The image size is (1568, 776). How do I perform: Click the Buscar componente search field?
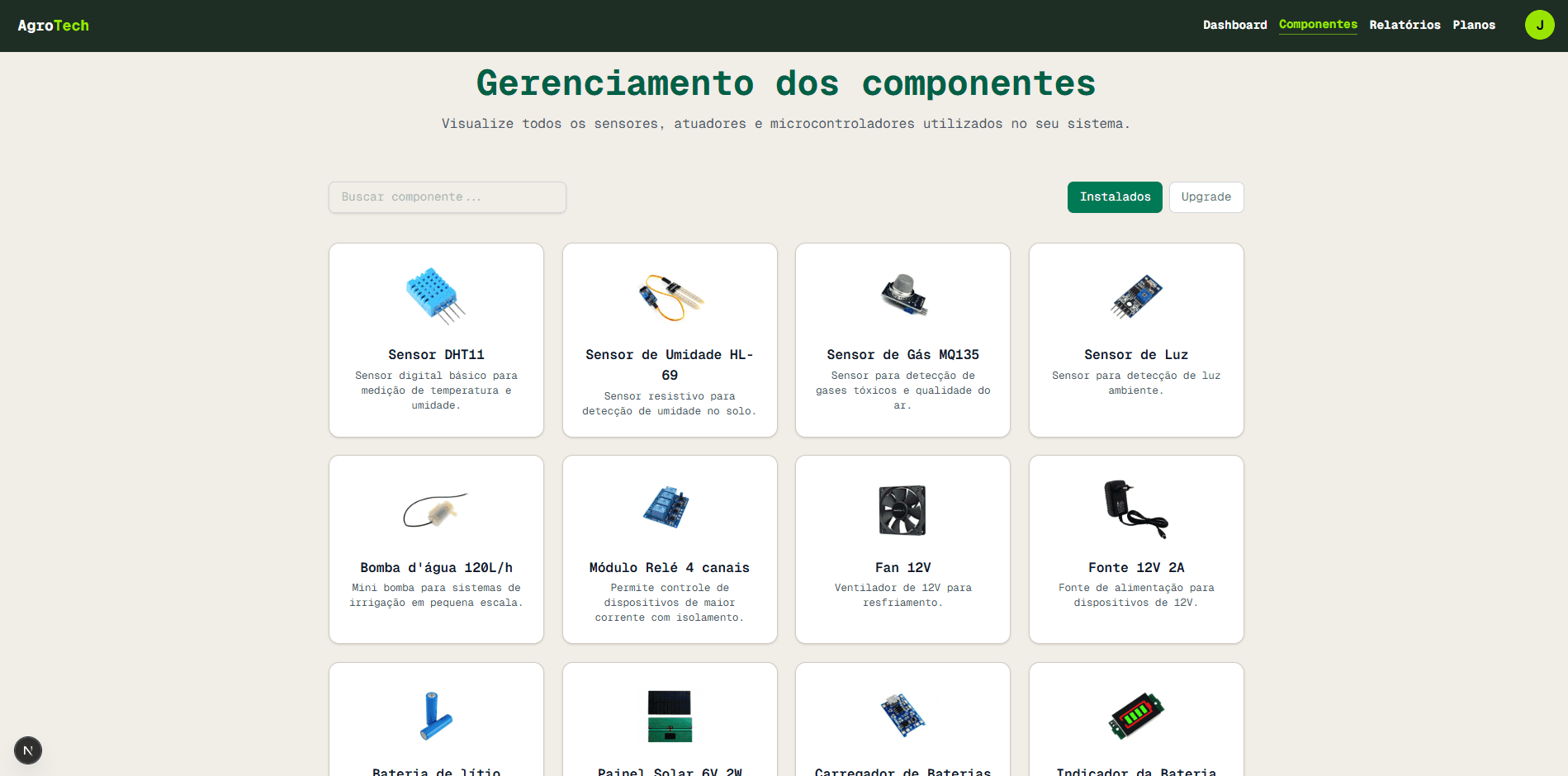pos(447,197)
